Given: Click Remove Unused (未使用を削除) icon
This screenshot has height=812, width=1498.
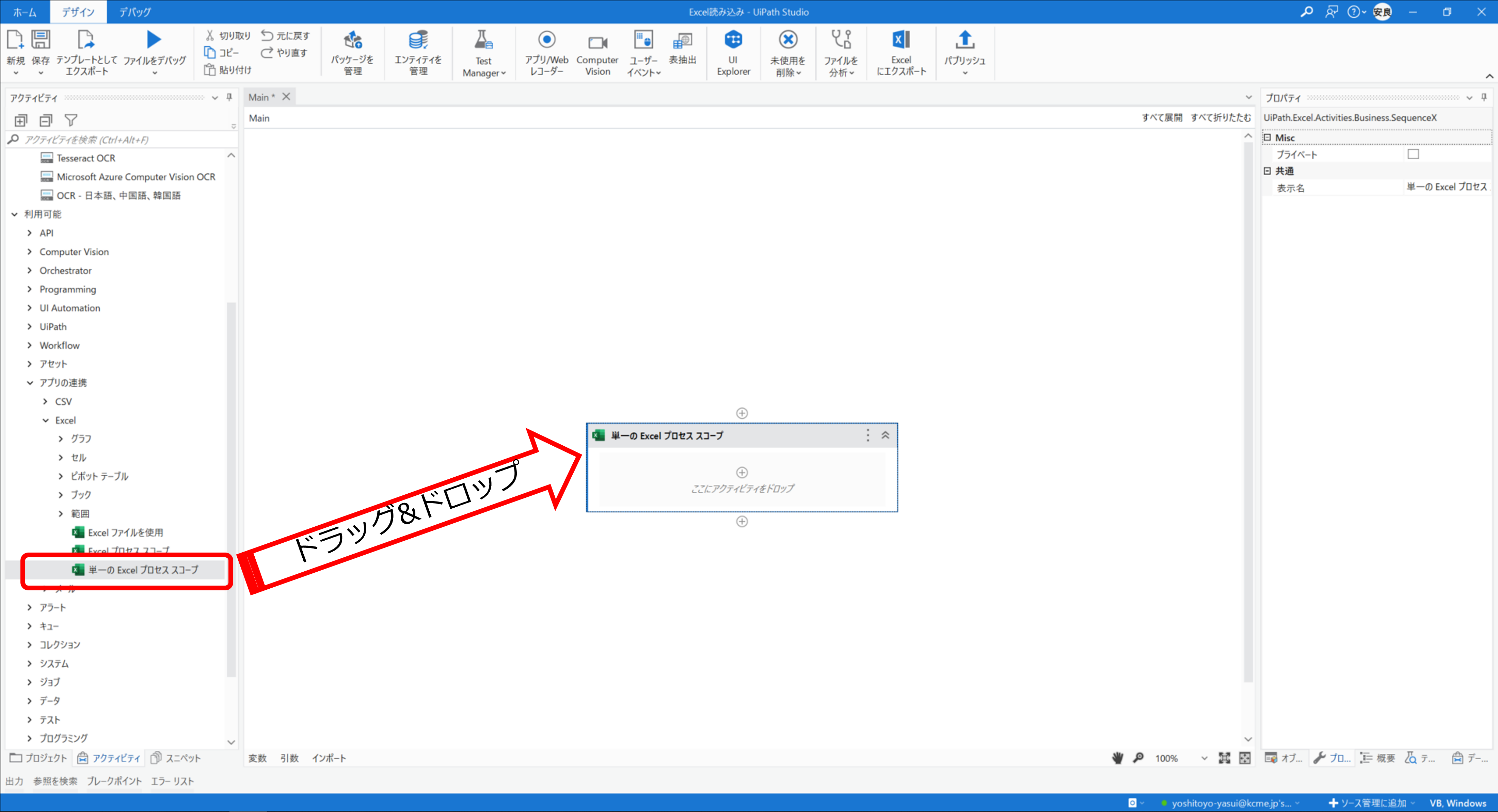Looking at the screenshot, I should [x=788, y=39].
